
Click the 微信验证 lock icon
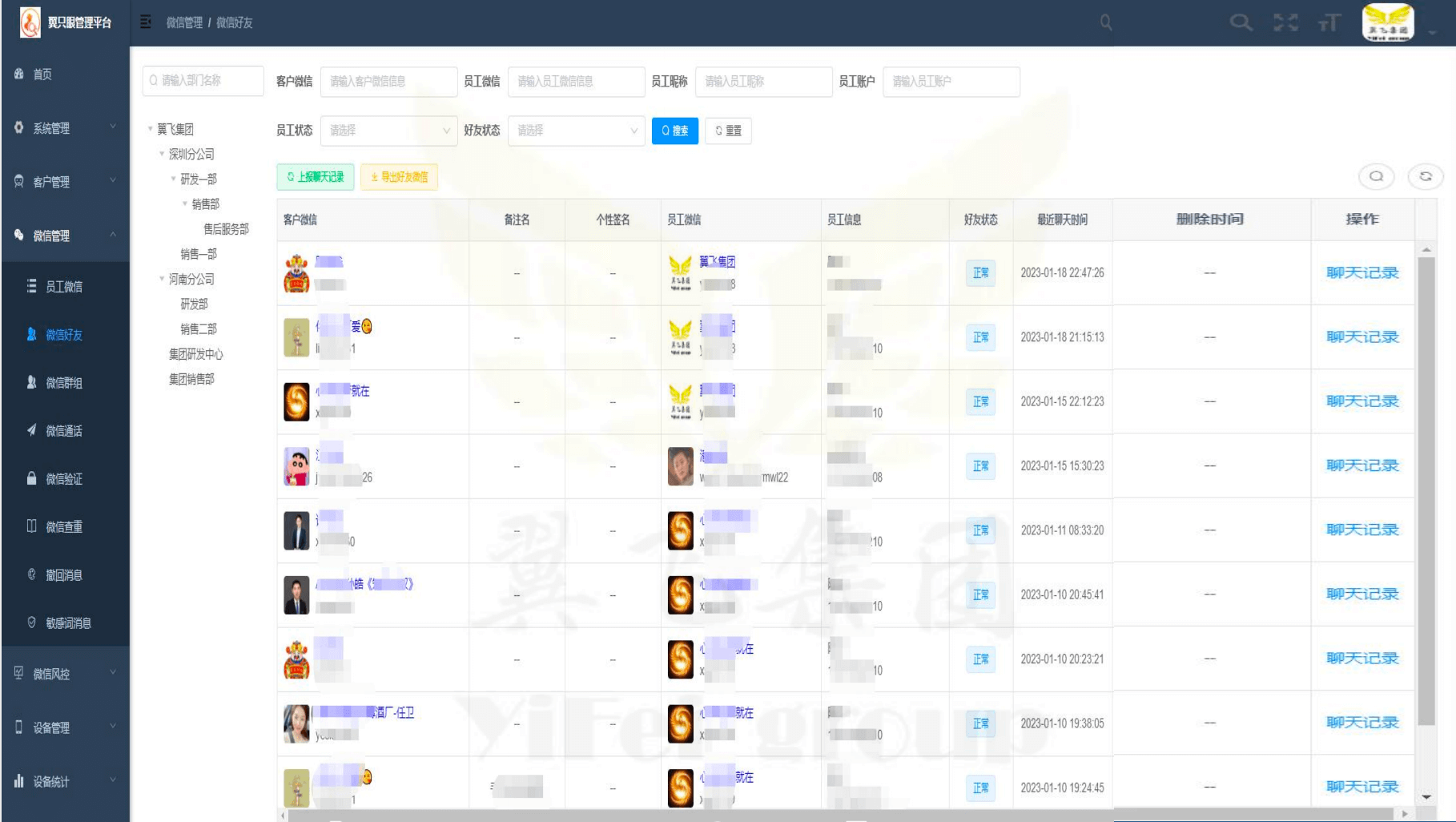(x=32, y=478)
